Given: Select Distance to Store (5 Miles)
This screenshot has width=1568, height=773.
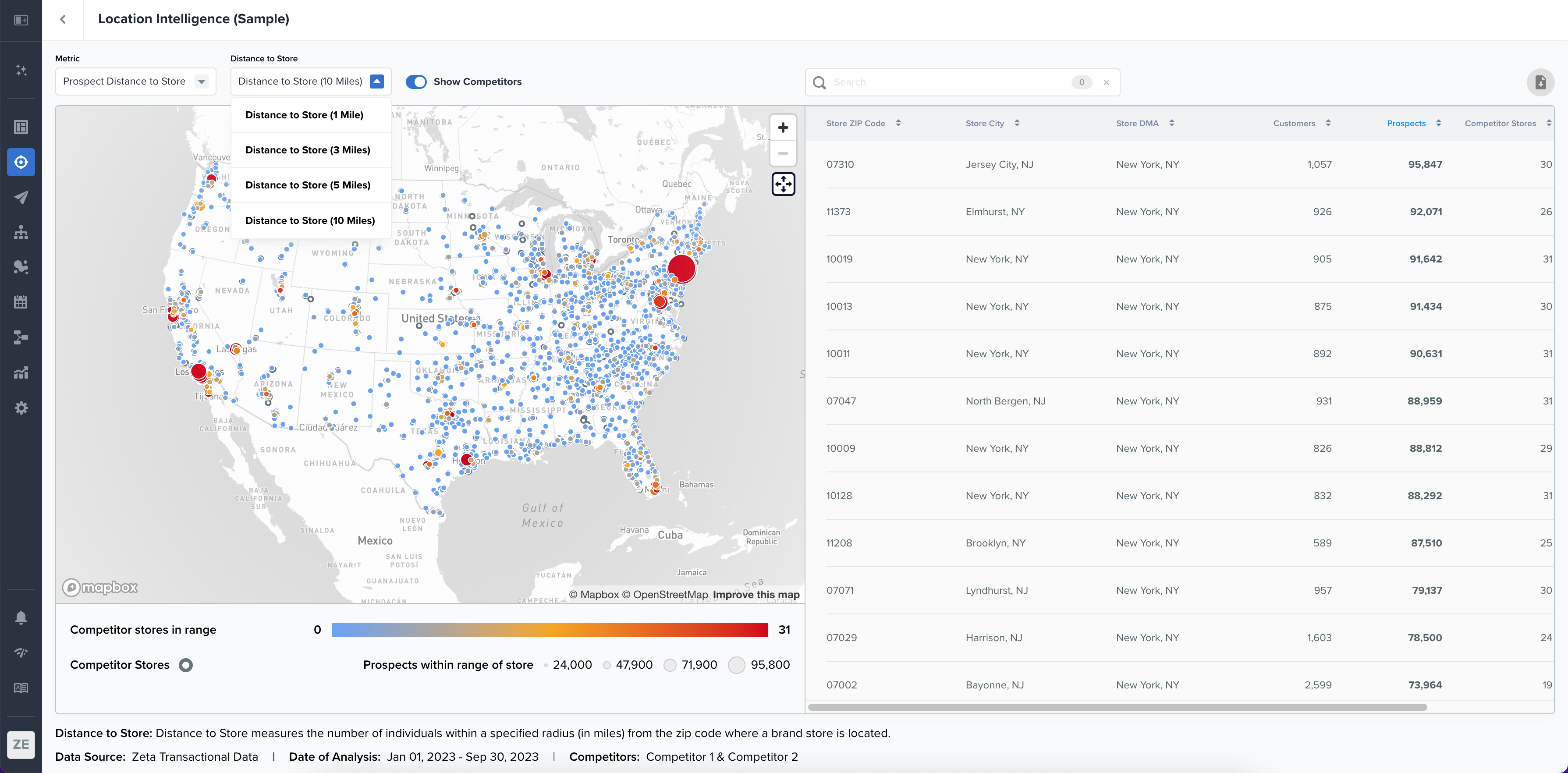Looking at the screenshot, I should tap(311, 185).
